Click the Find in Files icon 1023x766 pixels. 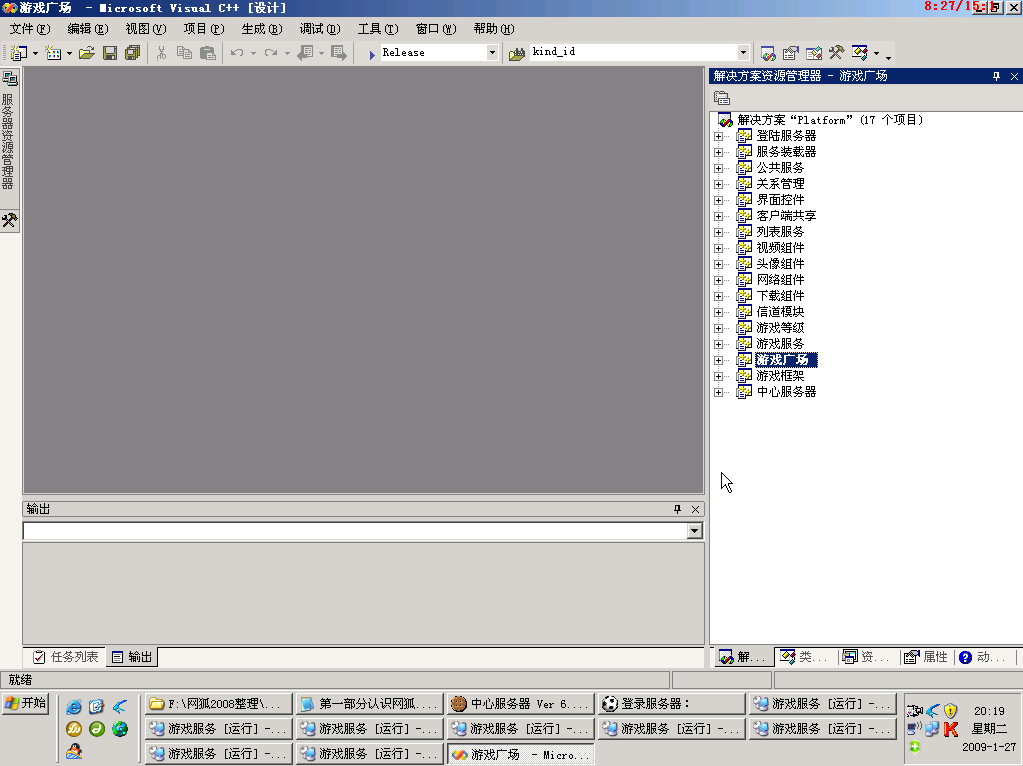click(x=517, y=54)
